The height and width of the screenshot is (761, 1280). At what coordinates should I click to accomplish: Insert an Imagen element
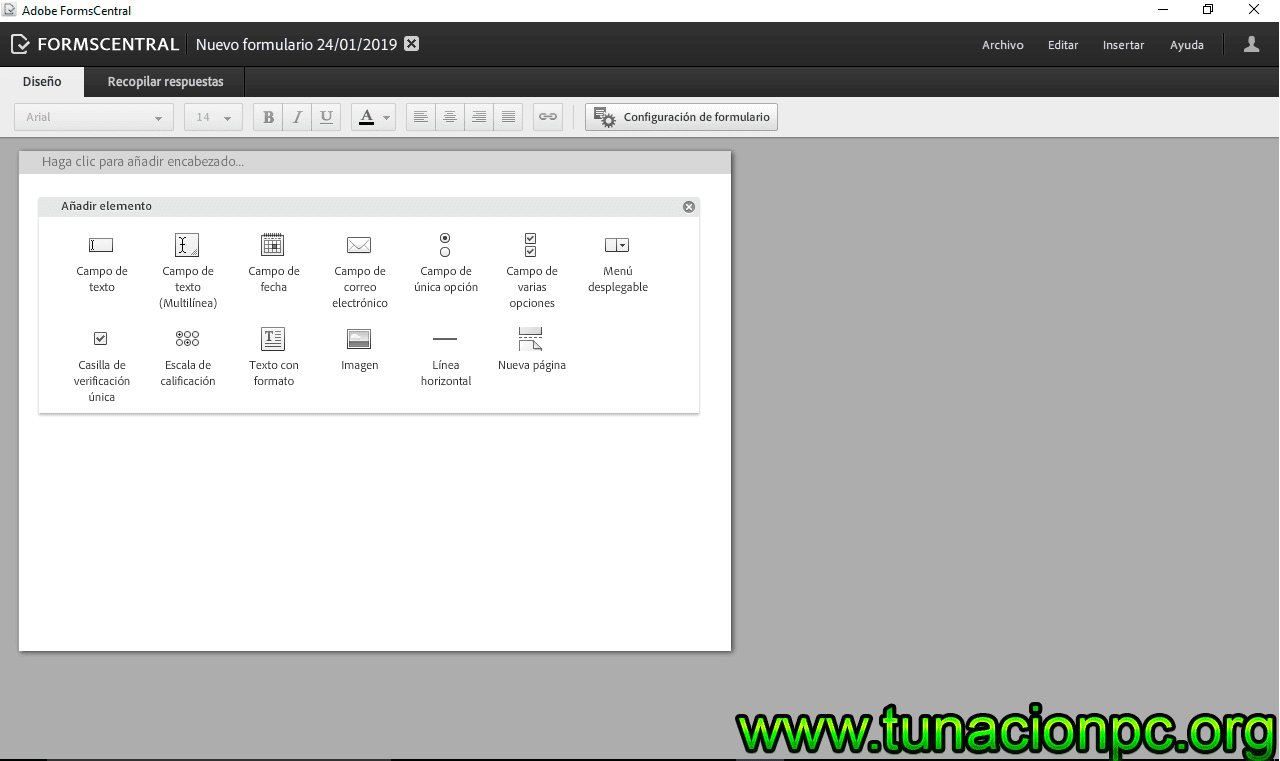359,350
